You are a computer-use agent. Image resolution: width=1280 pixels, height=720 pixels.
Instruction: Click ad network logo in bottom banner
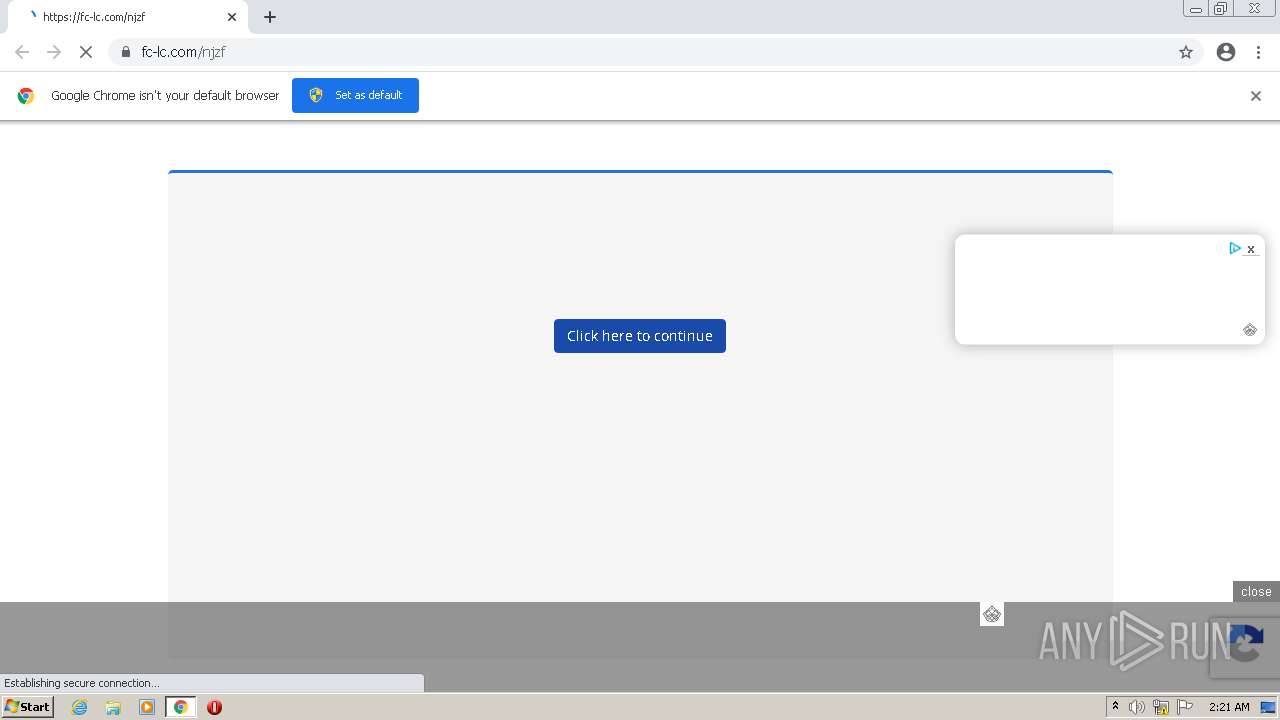point(992,614)
